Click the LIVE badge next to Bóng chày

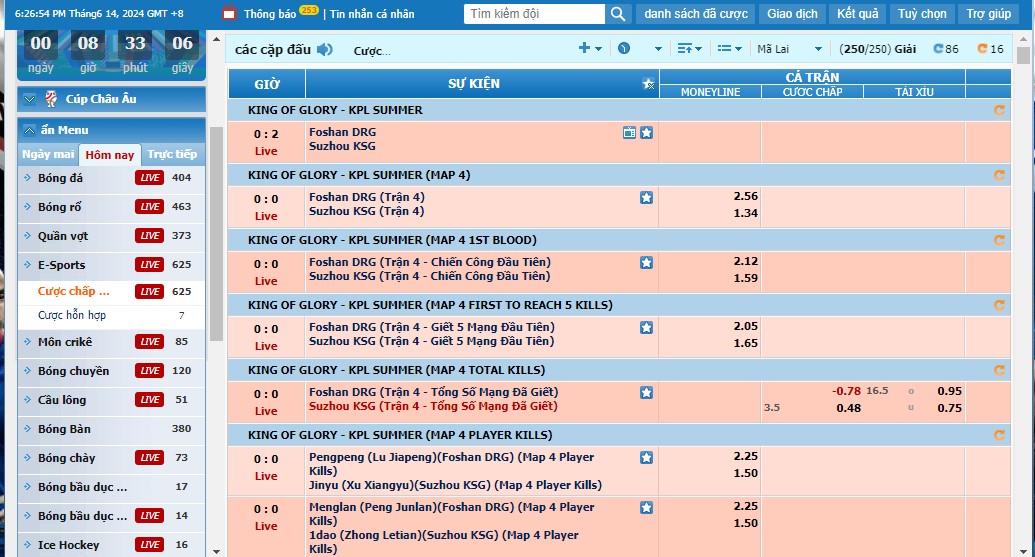149,457
